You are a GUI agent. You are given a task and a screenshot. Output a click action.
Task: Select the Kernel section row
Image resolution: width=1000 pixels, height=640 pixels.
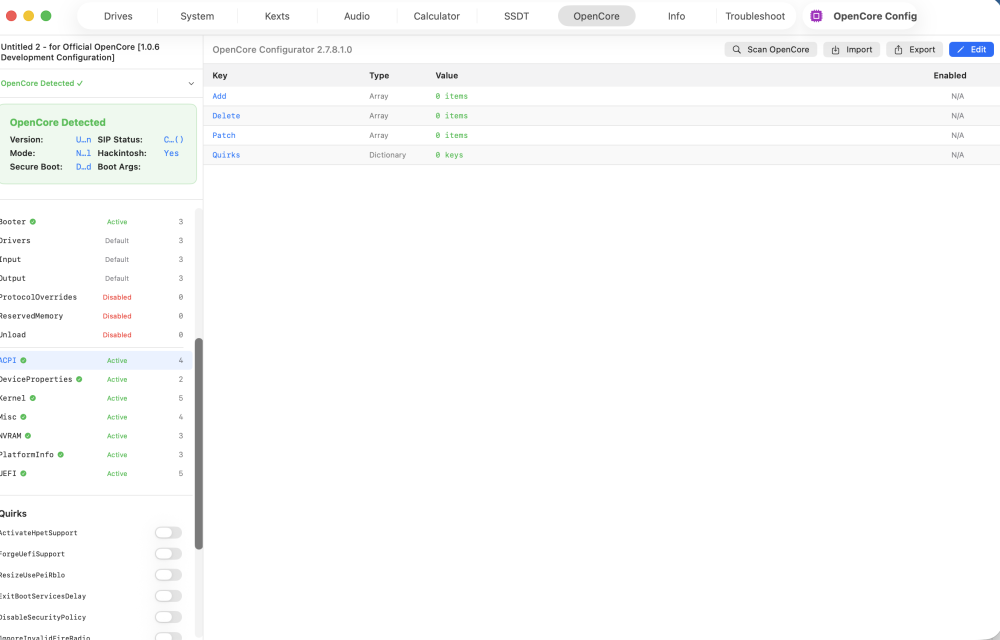94,398
